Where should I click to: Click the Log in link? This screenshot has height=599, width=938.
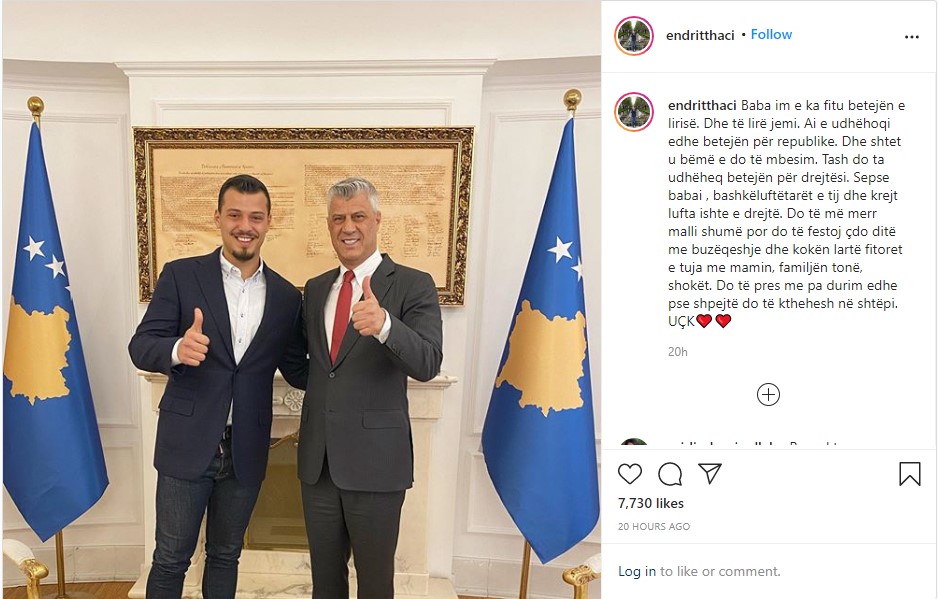coord(637,571)
